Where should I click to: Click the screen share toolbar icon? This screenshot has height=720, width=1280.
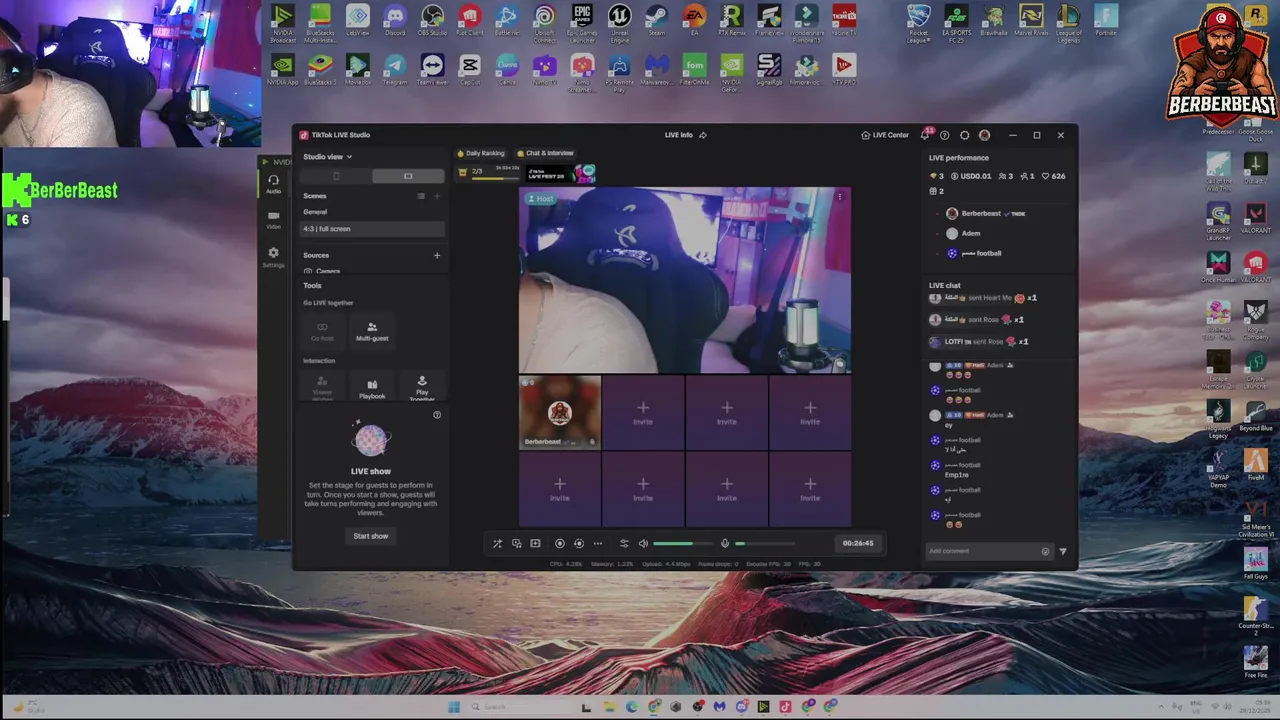click(516, 544)
